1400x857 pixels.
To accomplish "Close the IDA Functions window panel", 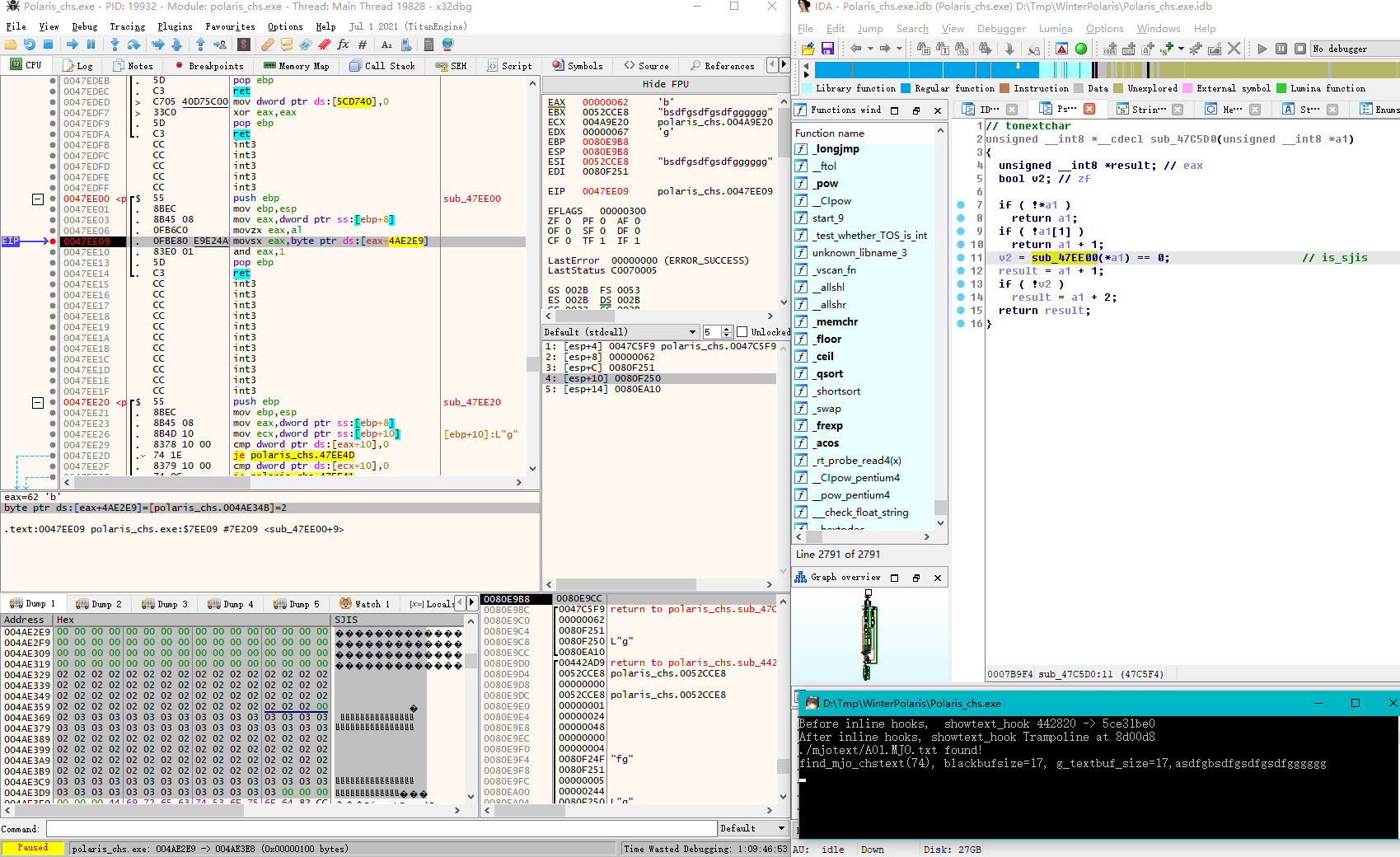I will [937, 110].
